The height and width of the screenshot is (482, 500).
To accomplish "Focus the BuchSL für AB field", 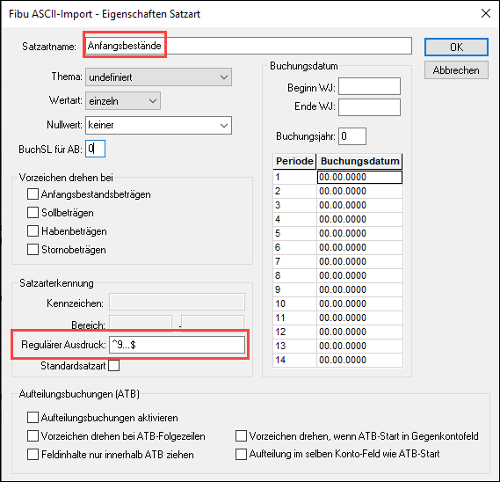I will click(95, 149).
